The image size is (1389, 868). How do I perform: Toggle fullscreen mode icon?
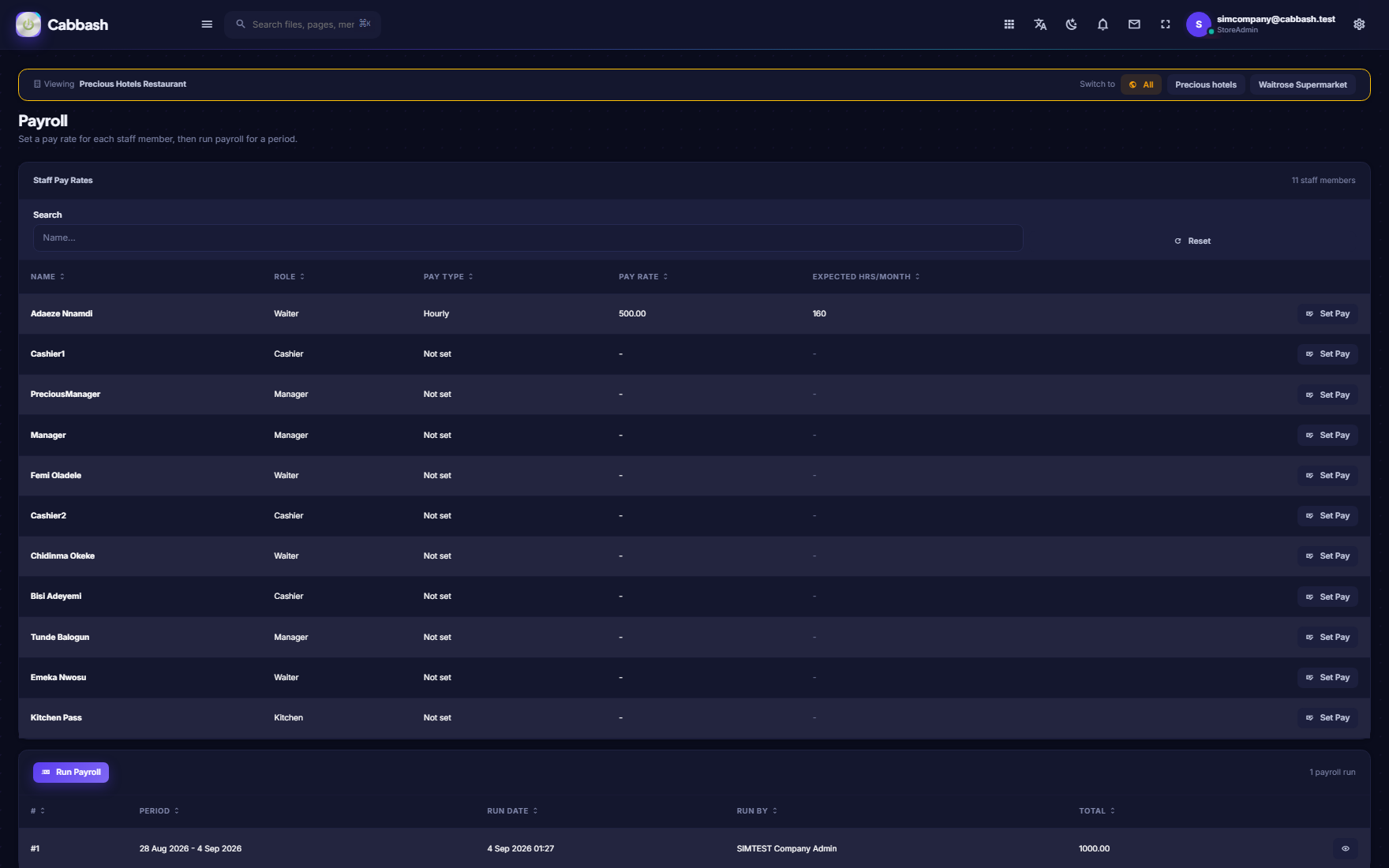[1165, 24]
